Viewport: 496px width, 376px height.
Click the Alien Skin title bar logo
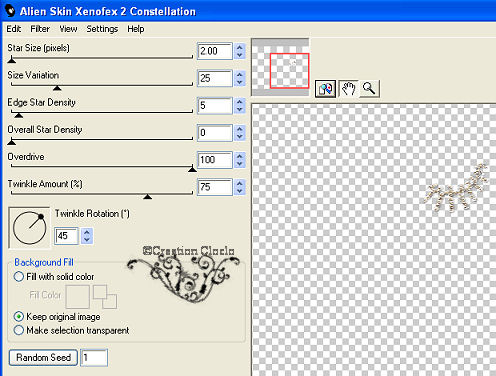tap(10, 11)
